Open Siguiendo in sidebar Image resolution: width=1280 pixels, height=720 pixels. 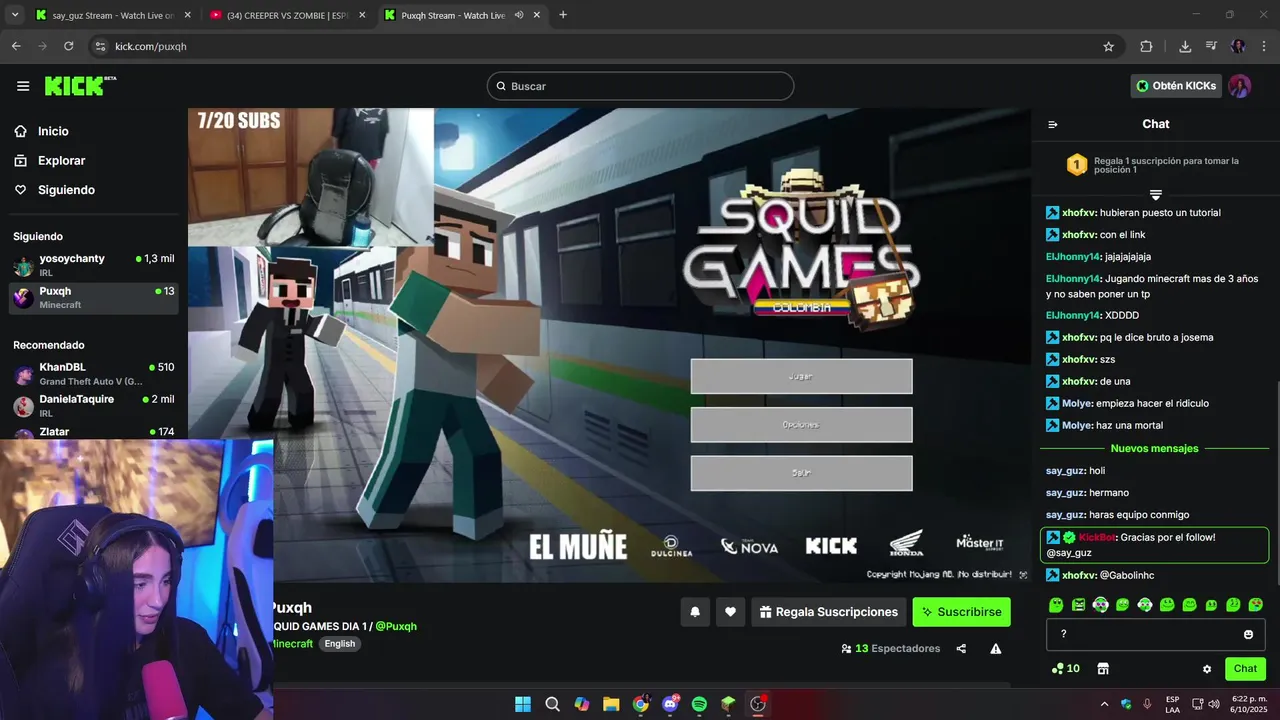[66, 190]
